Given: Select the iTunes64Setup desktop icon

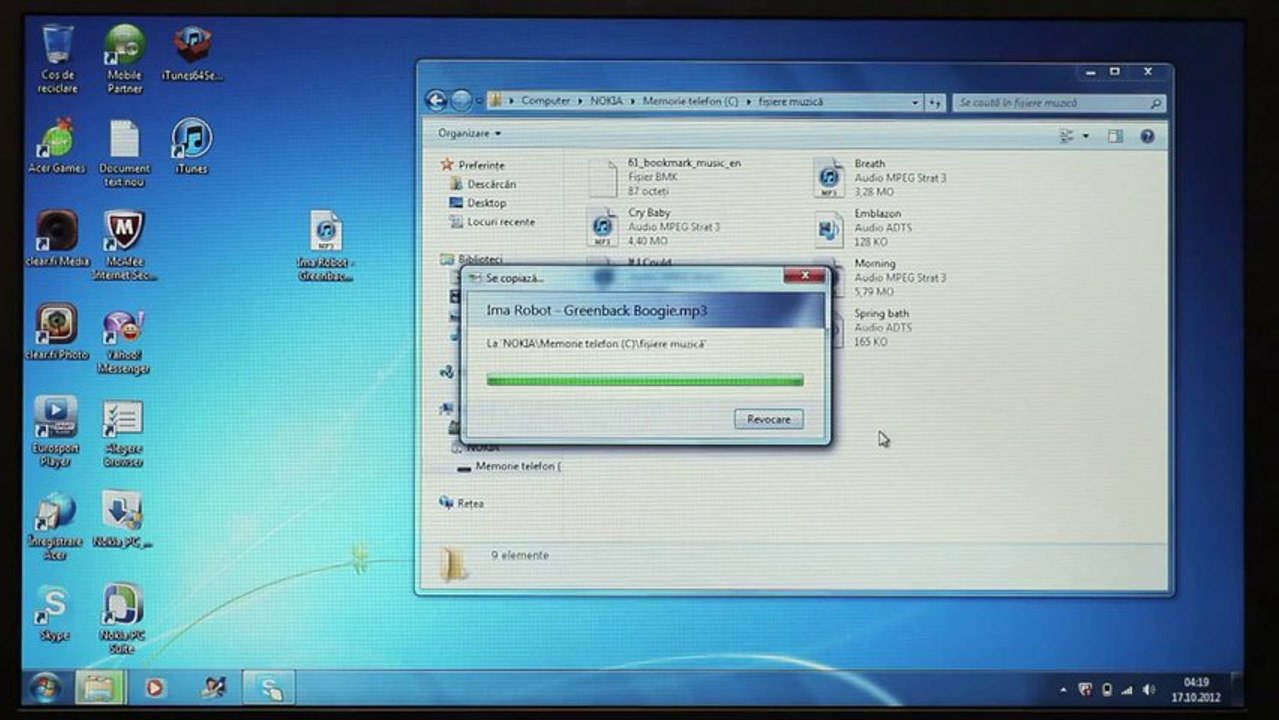Looking at the screenshot, I should [x=192, y=54].
